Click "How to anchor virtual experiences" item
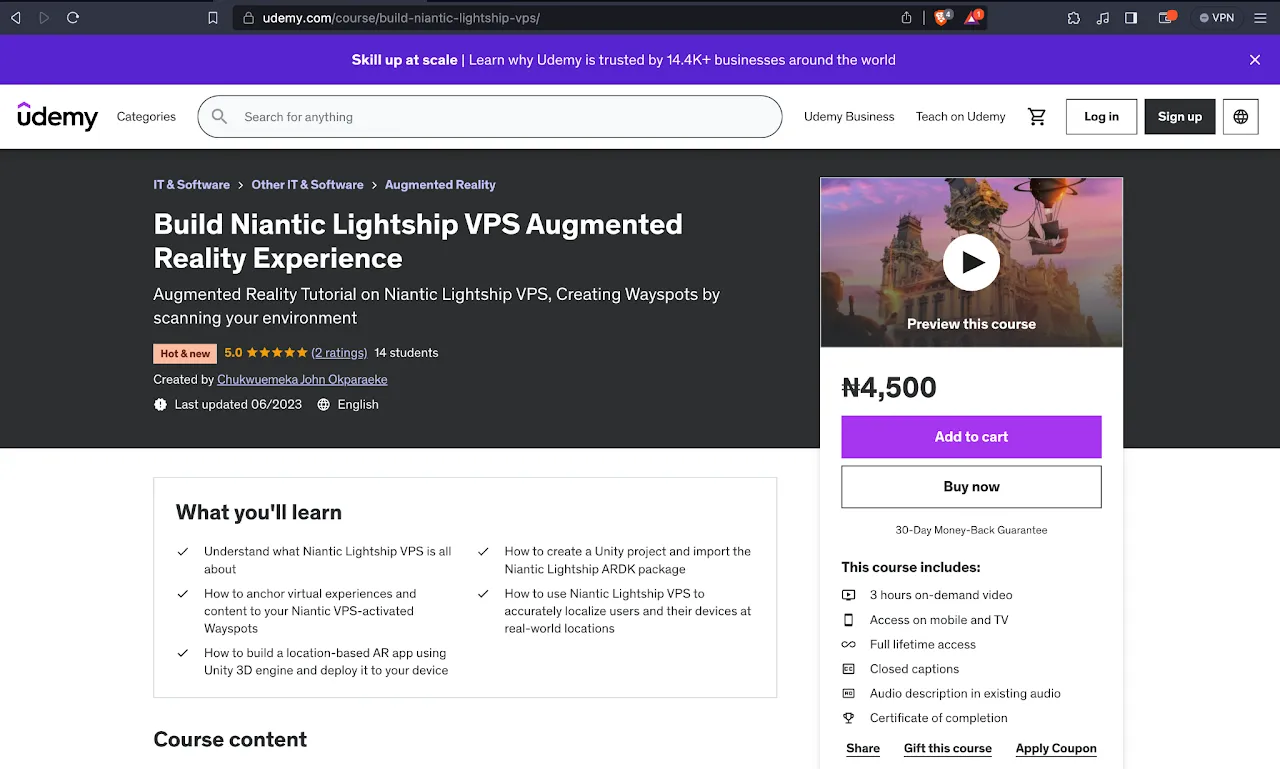The image size is (1280, 769). 310,611
